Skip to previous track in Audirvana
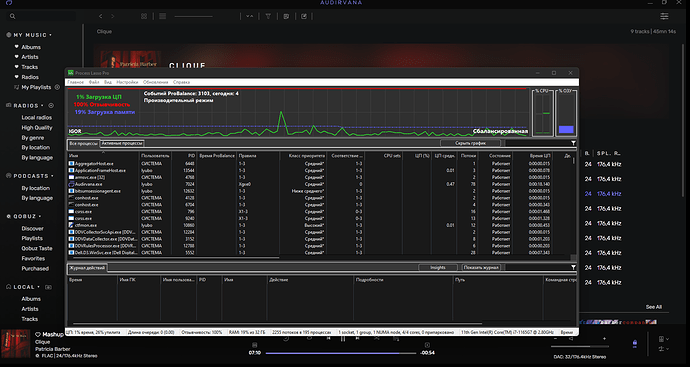The width and height of the screenshot is (690, 367). click(328, 338)
